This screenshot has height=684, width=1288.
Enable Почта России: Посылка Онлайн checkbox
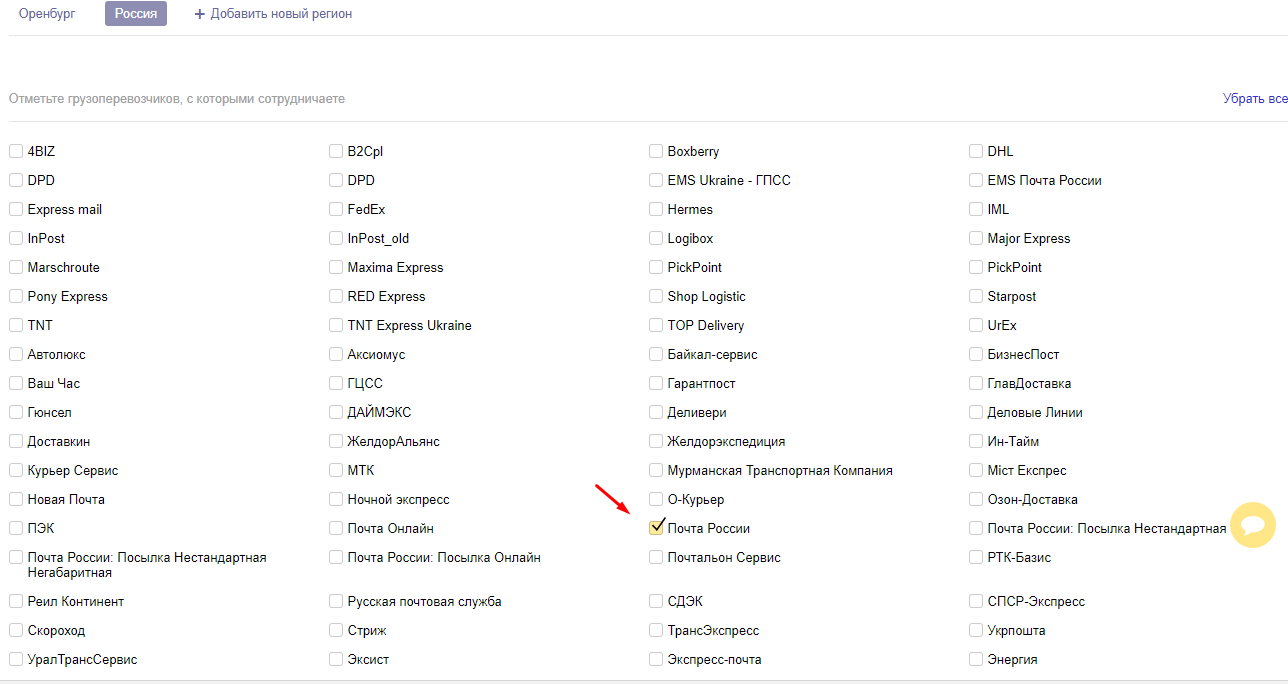coord(336,557)
